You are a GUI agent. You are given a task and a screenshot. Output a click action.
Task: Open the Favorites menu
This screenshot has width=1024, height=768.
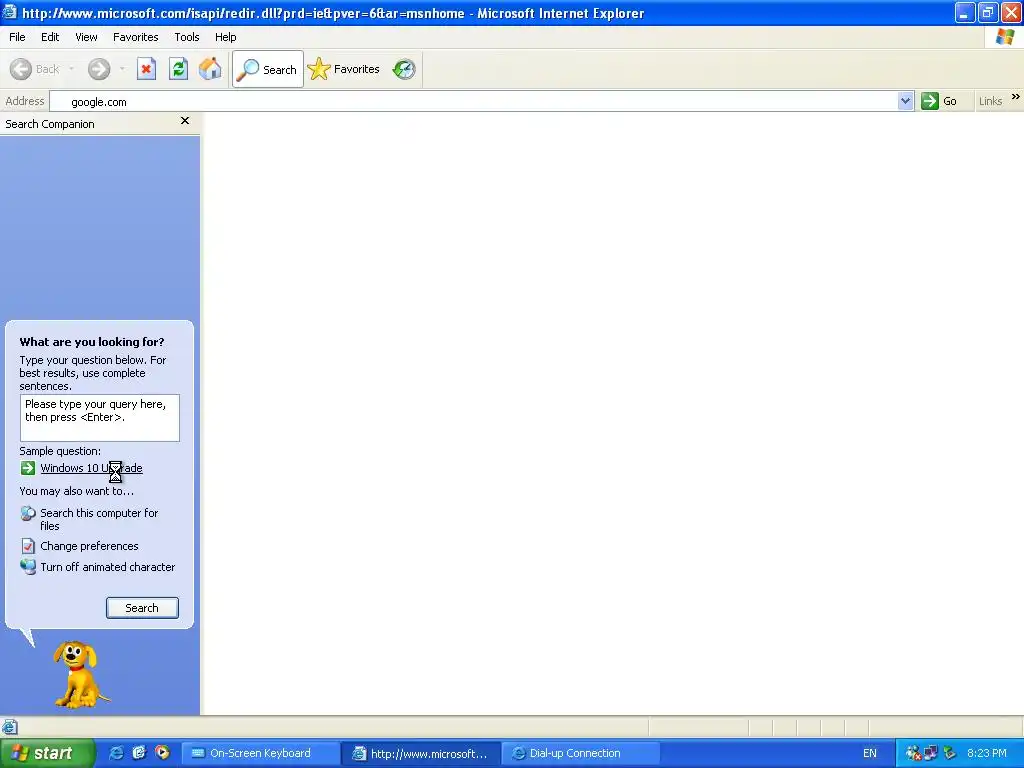[x=136, y=37]
